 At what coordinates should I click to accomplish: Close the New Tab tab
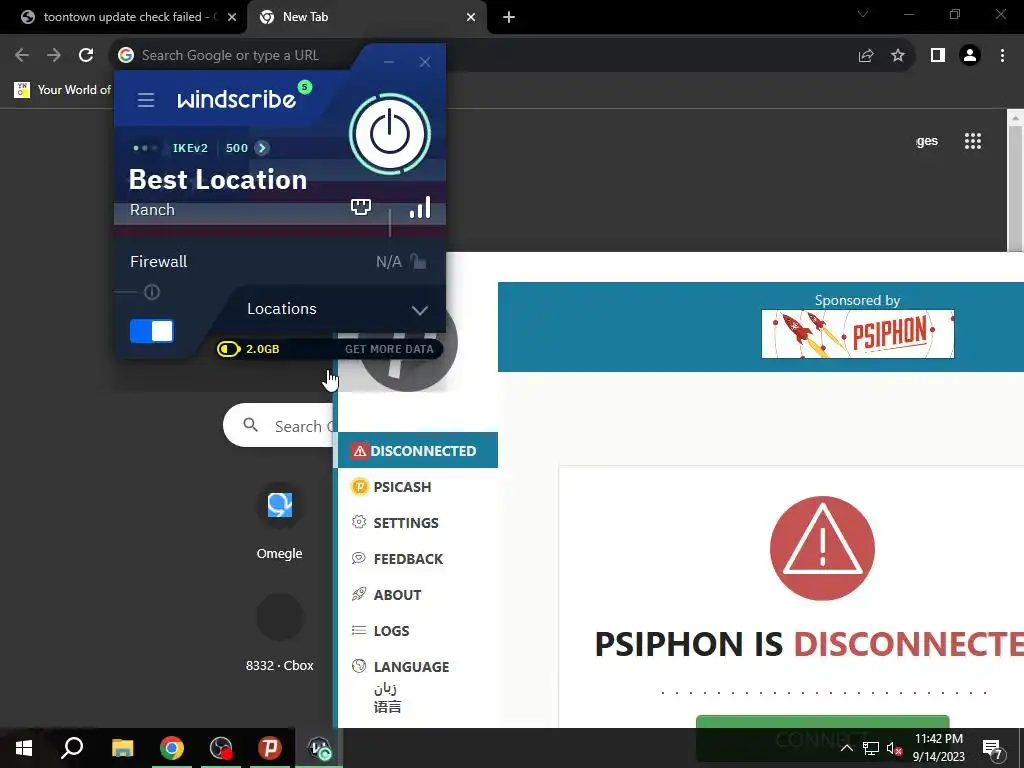click(x=471, y=18)
